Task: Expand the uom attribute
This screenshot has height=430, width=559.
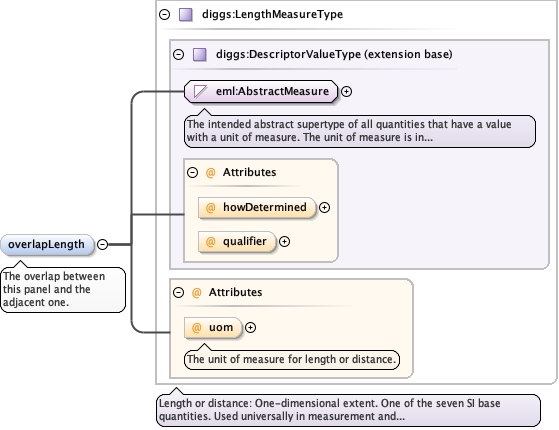Action: click(250, 328)
